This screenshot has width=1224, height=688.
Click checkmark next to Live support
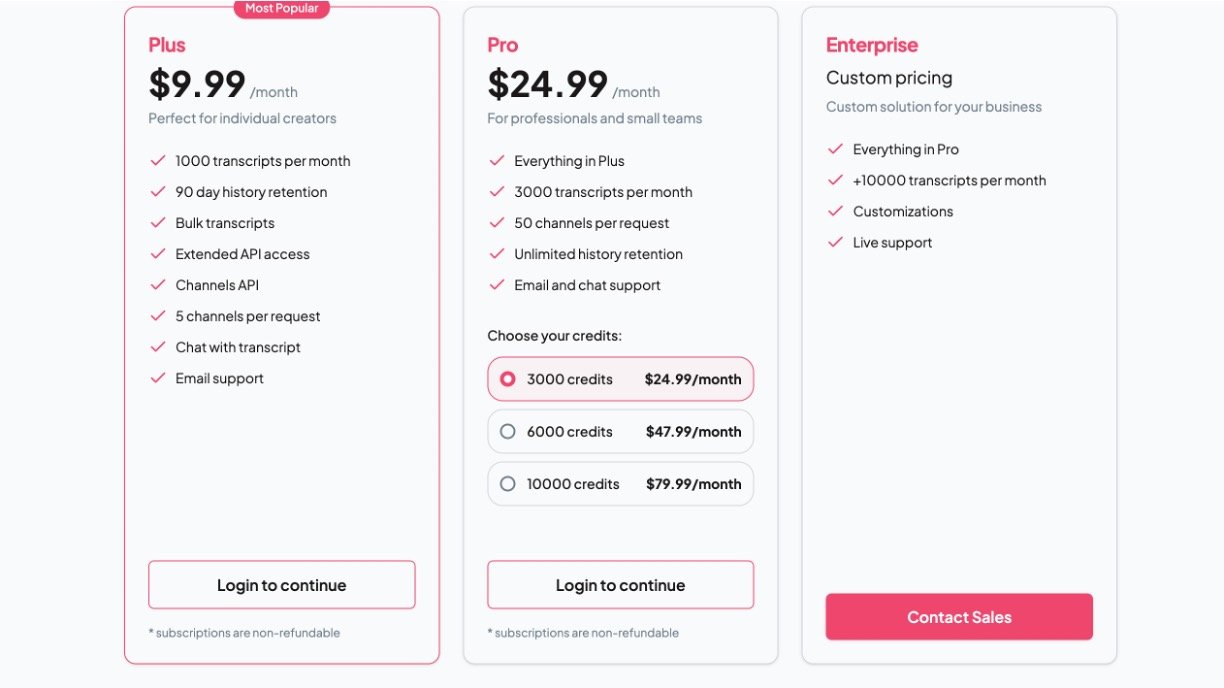[x=835, y=242]
